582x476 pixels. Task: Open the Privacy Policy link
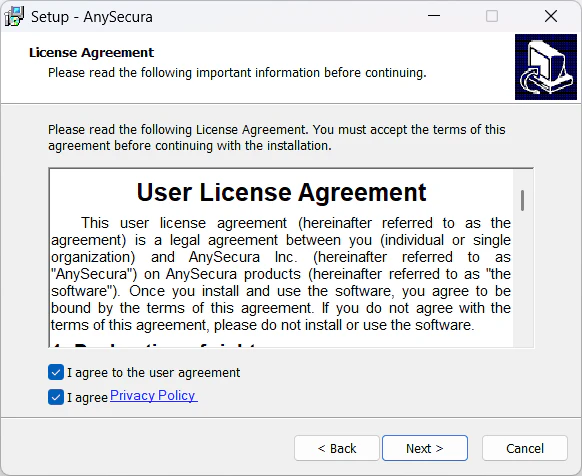[x=154, y=396]
